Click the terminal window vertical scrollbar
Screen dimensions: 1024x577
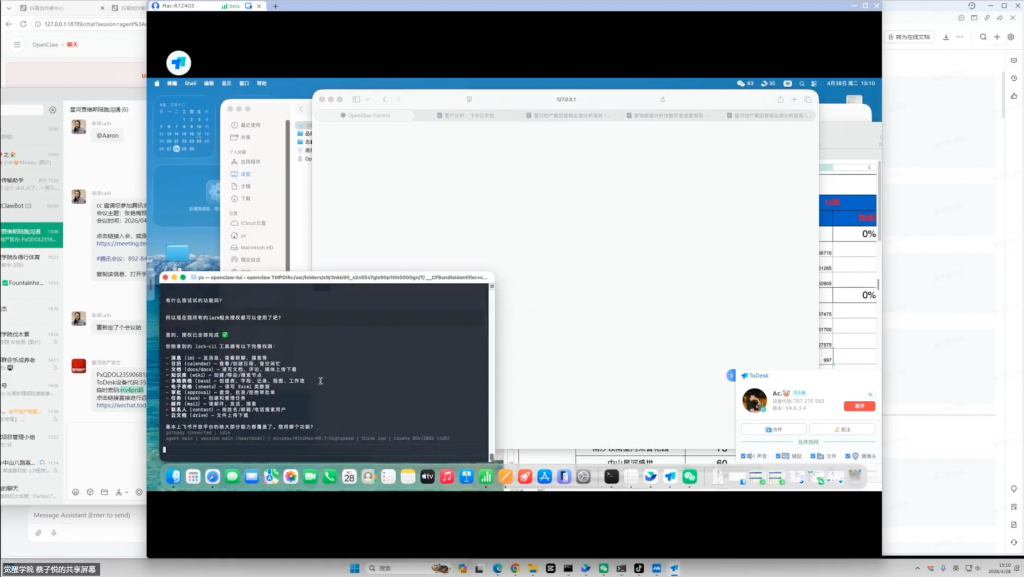[492, 372]
